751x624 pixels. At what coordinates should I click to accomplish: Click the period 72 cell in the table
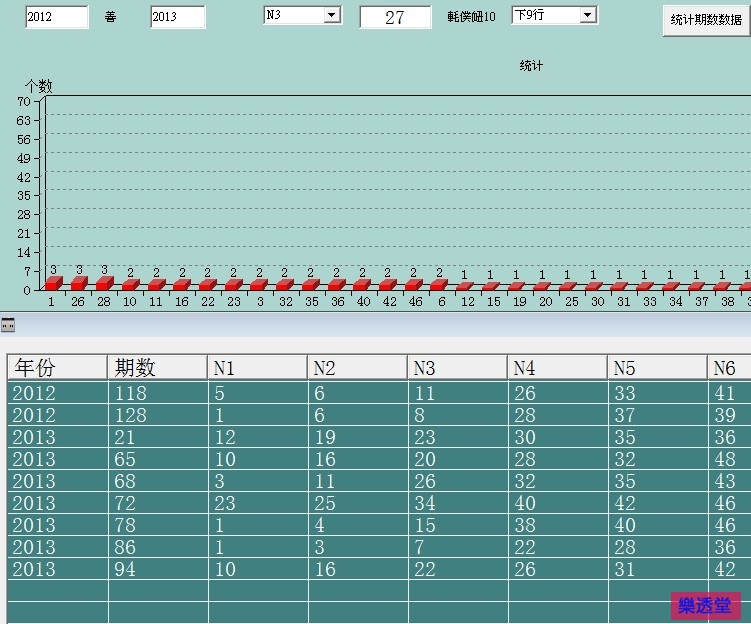(157, 503)
